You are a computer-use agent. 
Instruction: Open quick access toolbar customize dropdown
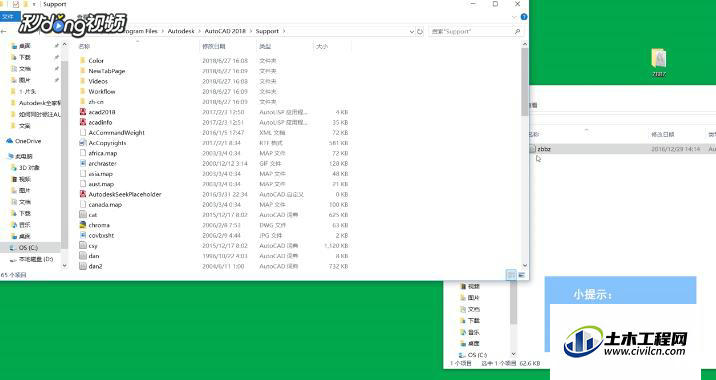(x=34, y=4)
